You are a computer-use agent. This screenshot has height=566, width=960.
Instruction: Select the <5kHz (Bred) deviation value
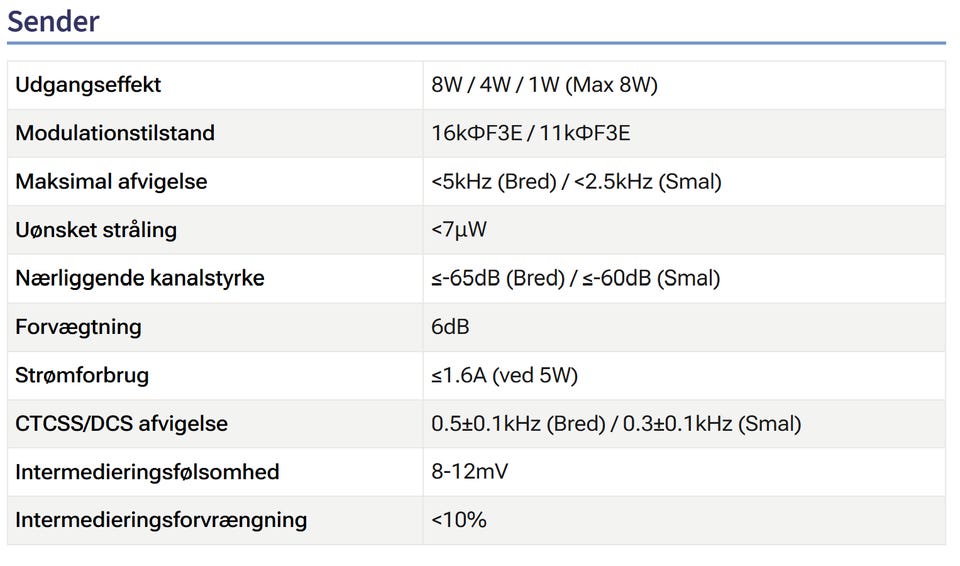pyautogui.click(x=576, y=182)
